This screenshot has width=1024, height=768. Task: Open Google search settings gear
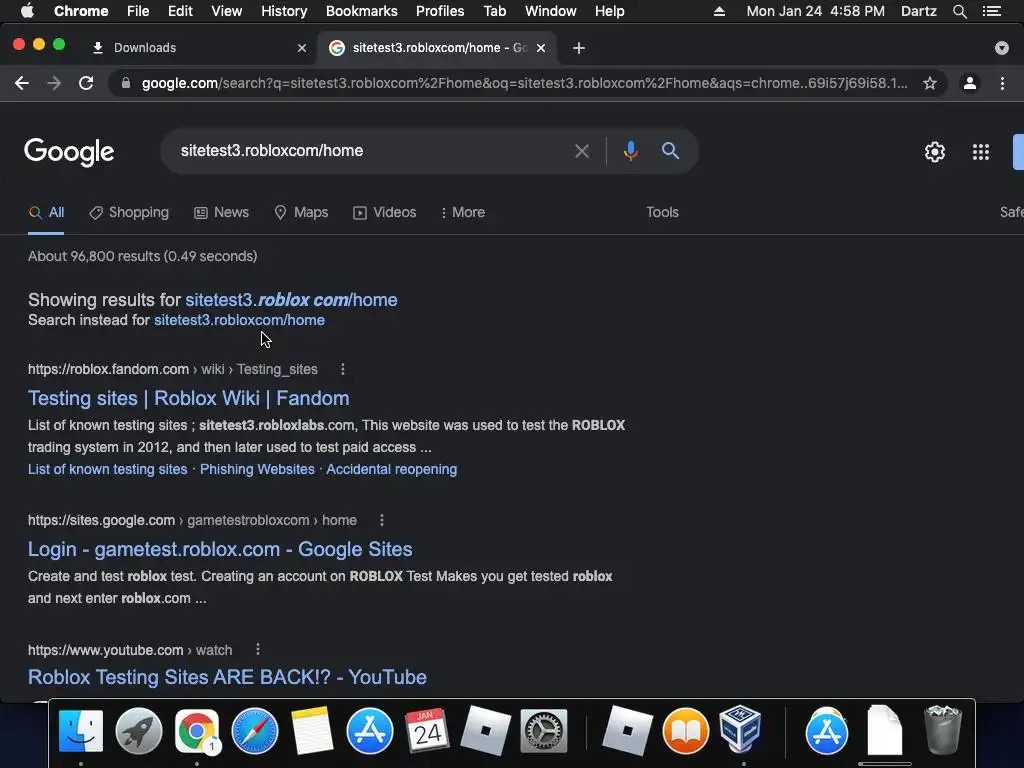[935, 152]
